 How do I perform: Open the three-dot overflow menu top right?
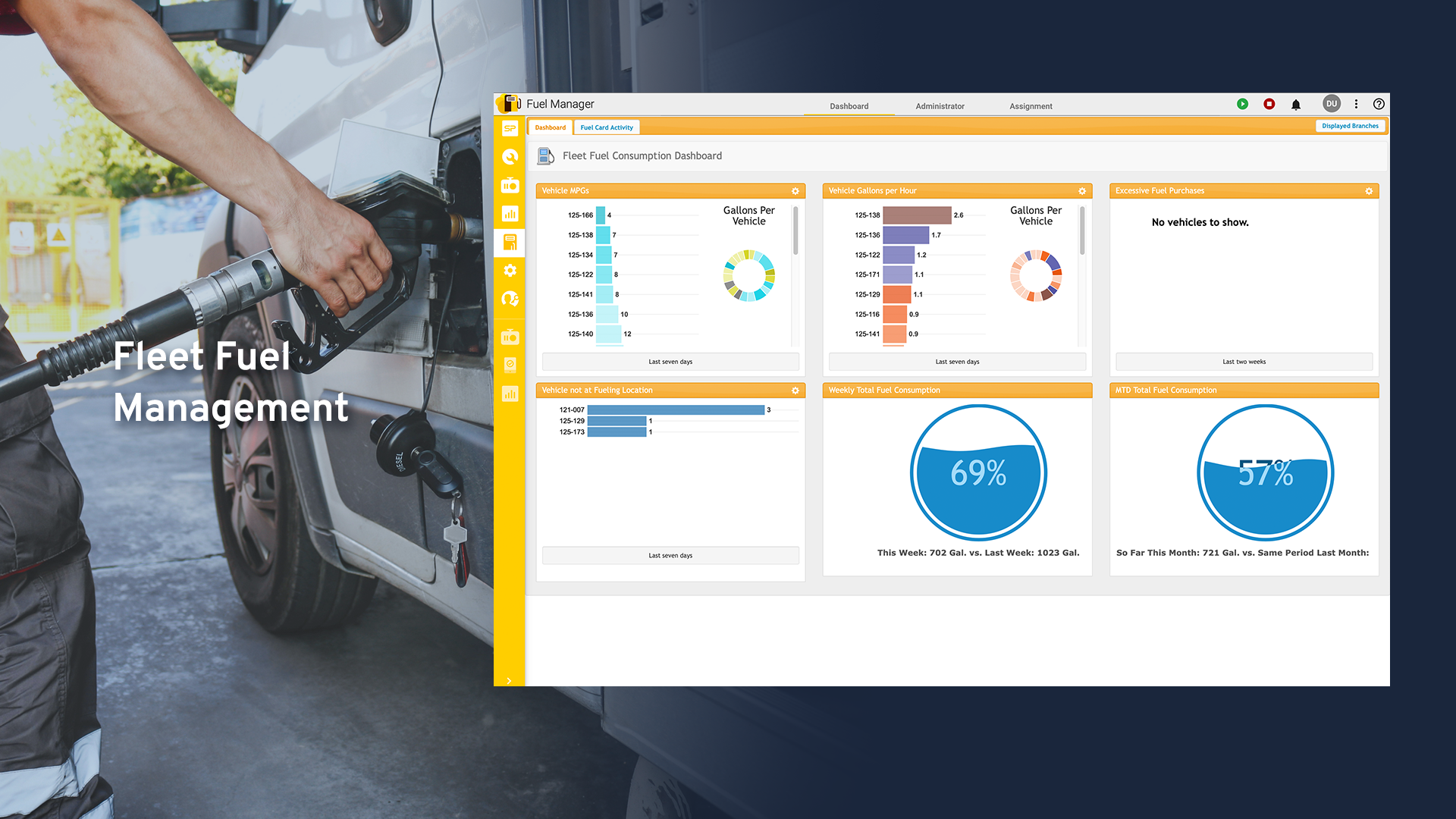tap(1357, 104)
